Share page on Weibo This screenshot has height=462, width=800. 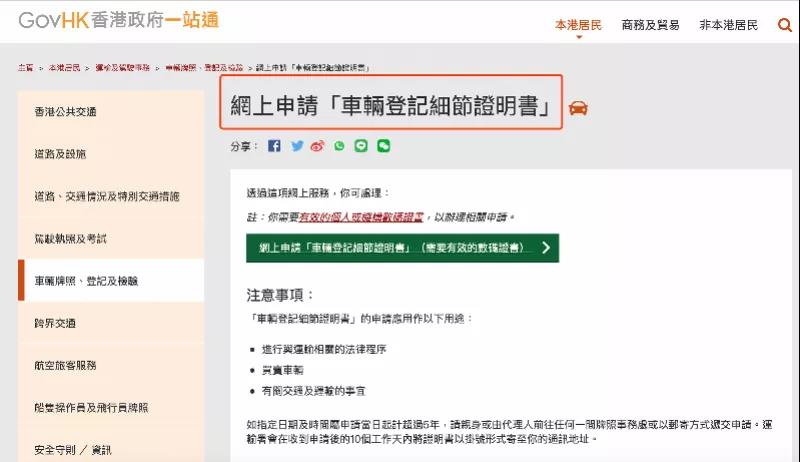(x=317, y=146)
